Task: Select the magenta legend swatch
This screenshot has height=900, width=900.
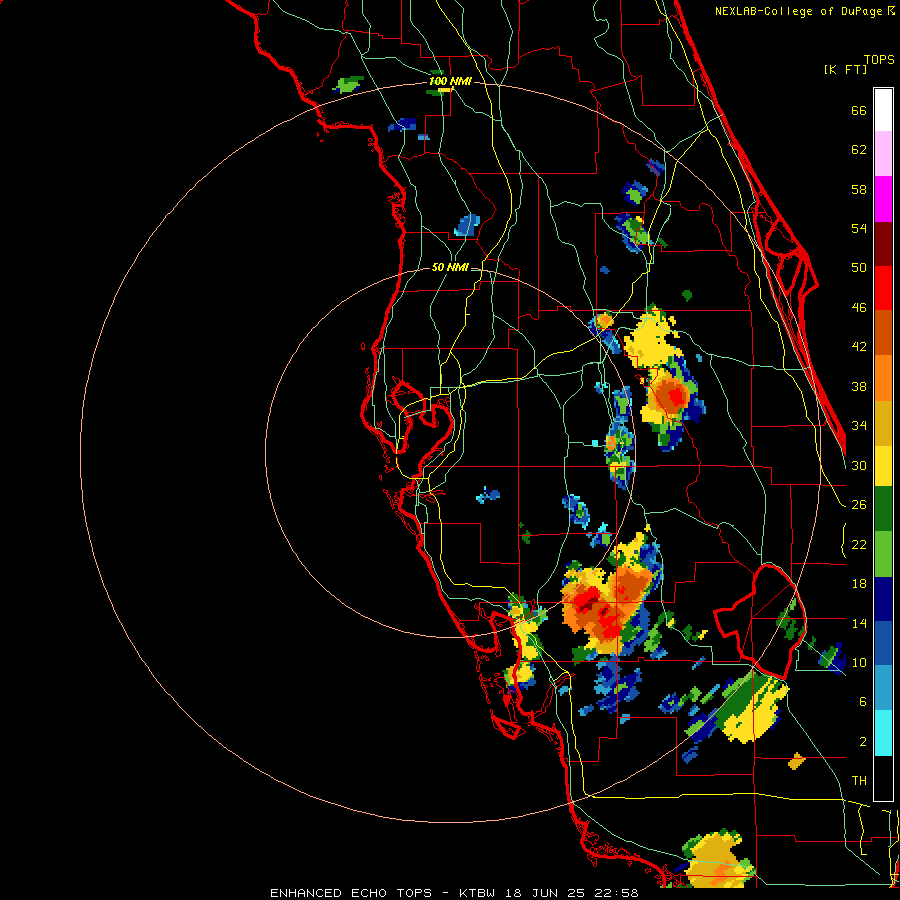Action: [883, 199]
